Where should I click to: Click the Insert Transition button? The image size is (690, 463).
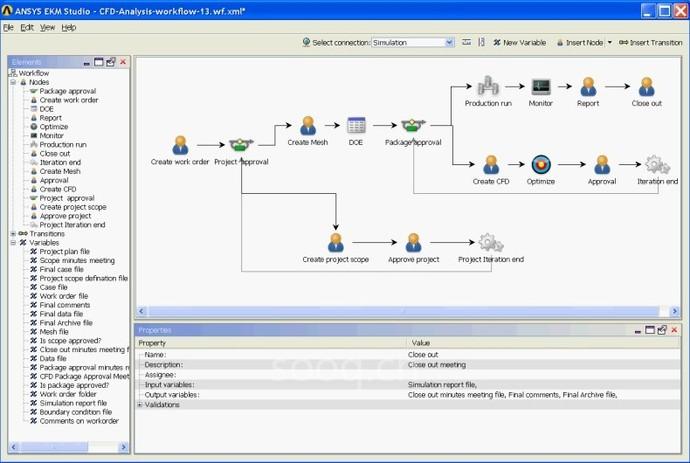(x=651, y=43)
